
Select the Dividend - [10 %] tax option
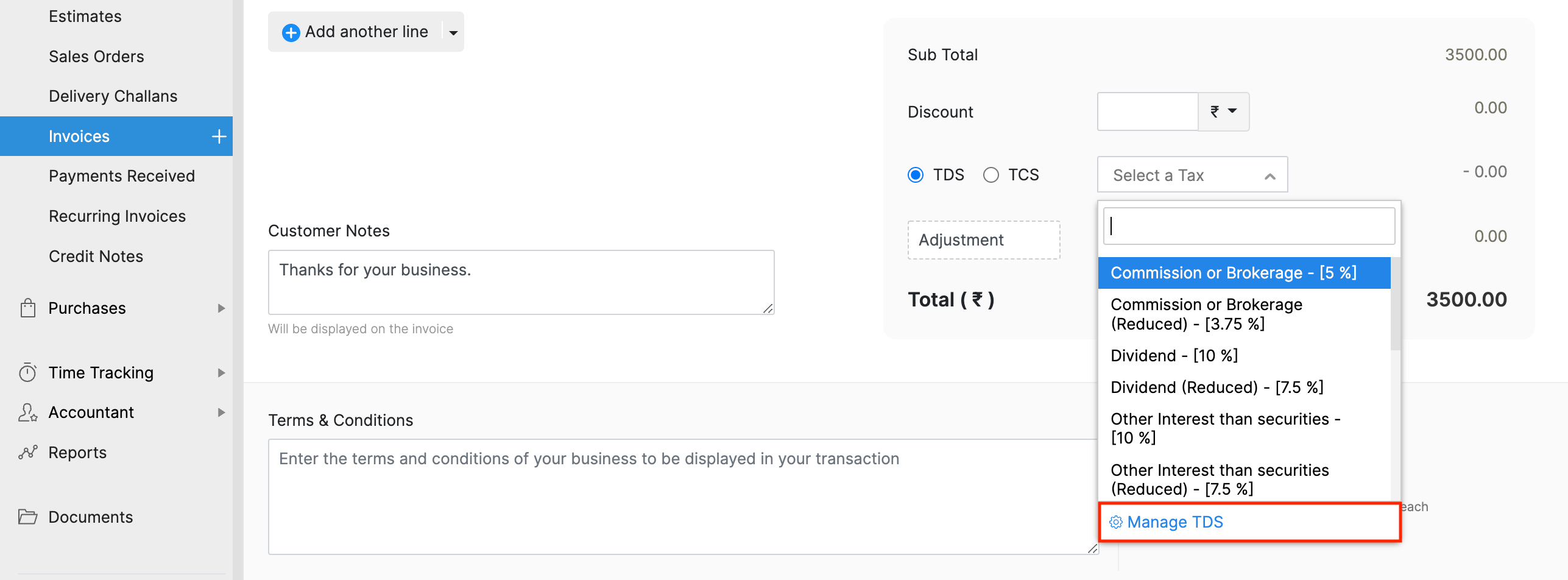(x=1174, y=355)
